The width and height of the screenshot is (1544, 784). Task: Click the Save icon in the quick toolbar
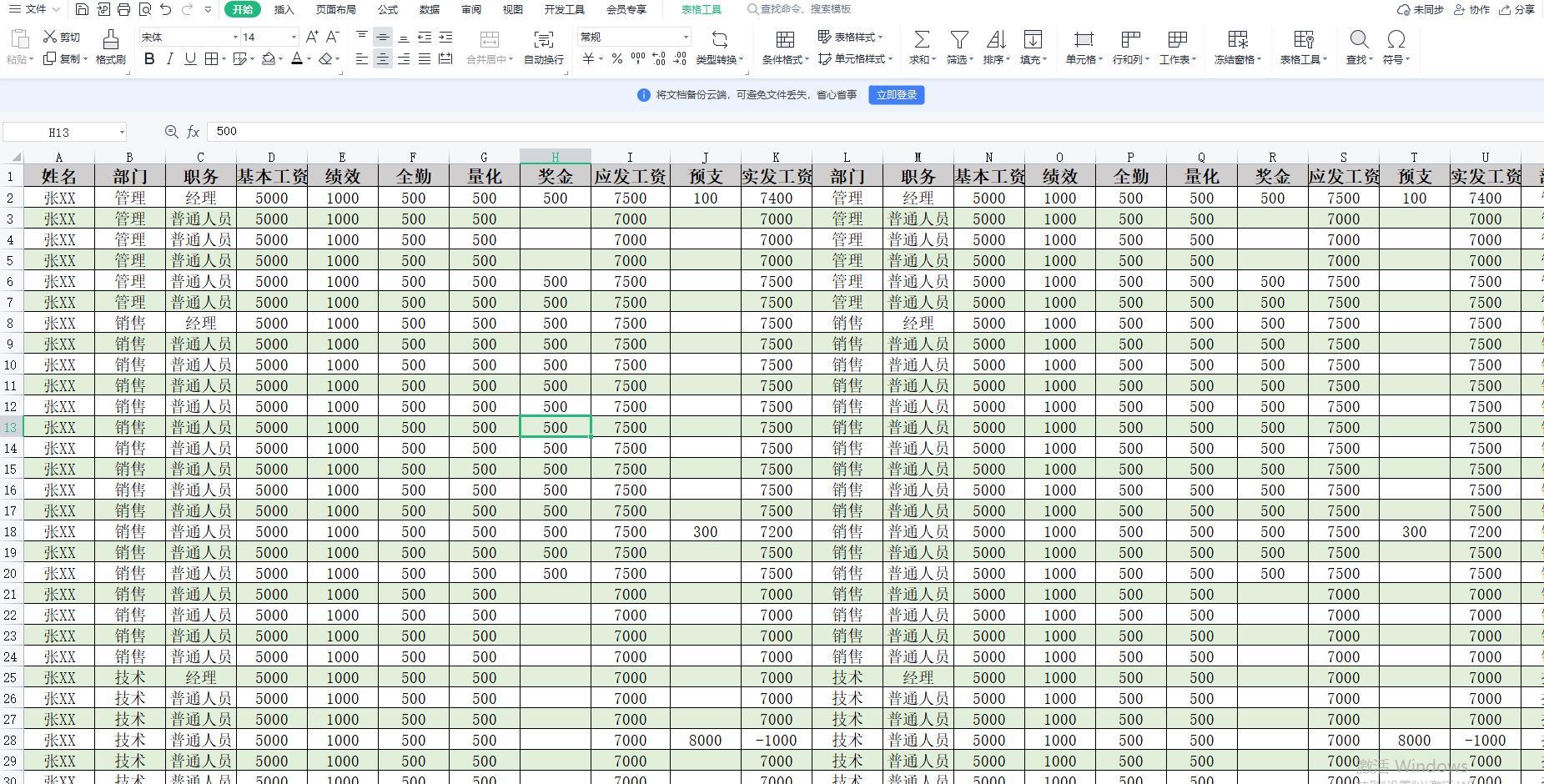tap(82, 9)
